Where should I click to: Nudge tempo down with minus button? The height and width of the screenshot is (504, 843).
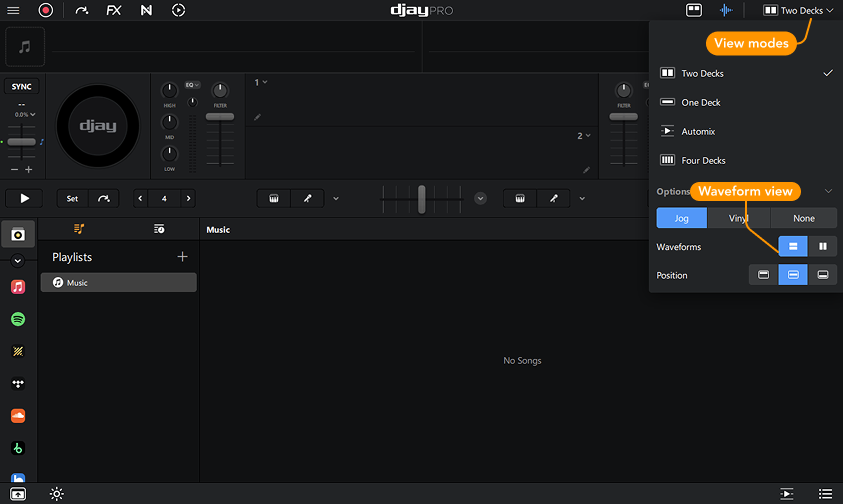pyautogui.click(x=15, y=169)
